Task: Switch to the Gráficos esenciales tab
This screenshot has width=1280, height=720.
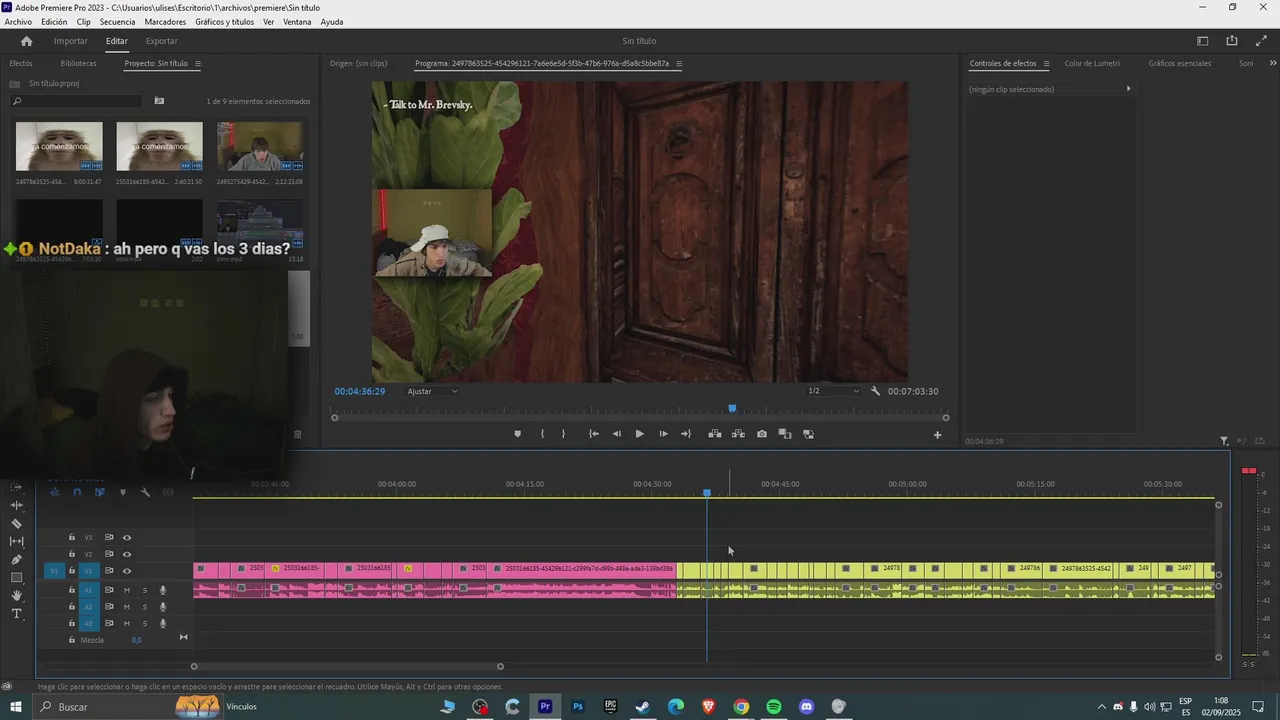Action: pos(1179,64)
